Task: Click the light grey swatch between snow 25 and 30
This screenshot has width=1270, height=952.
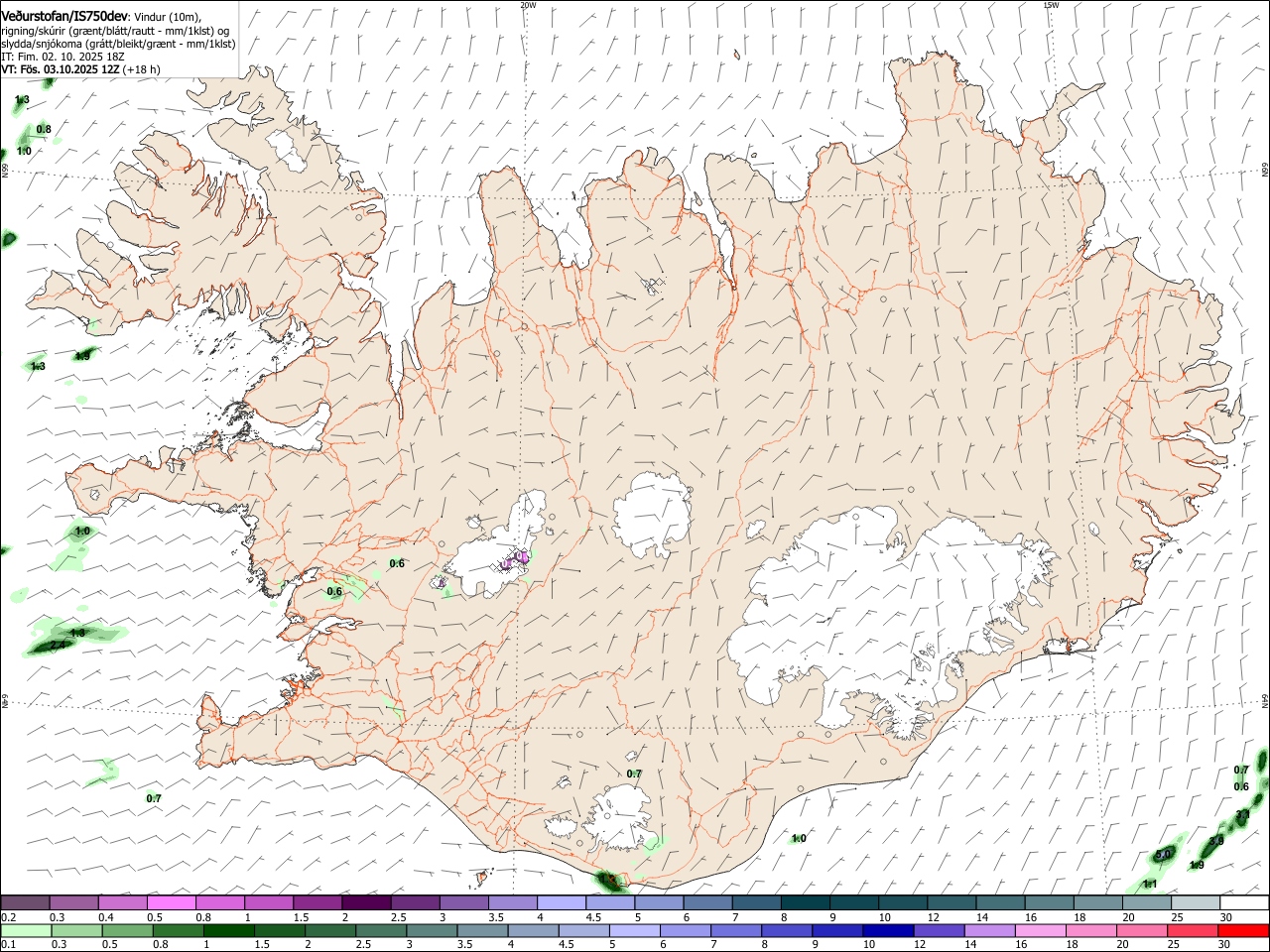Action: (1197, 902)
